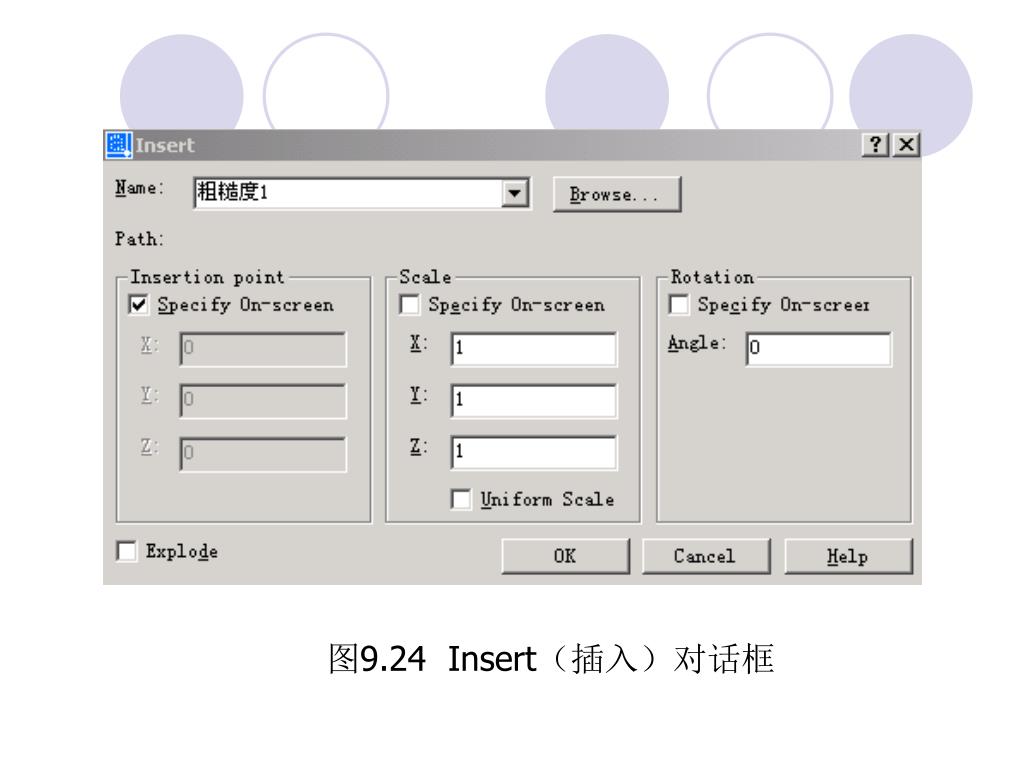The height and width of the screenshot is (768, 1024).
Task: Close the Insert dialog with X
Action: (x=906, y=144)
